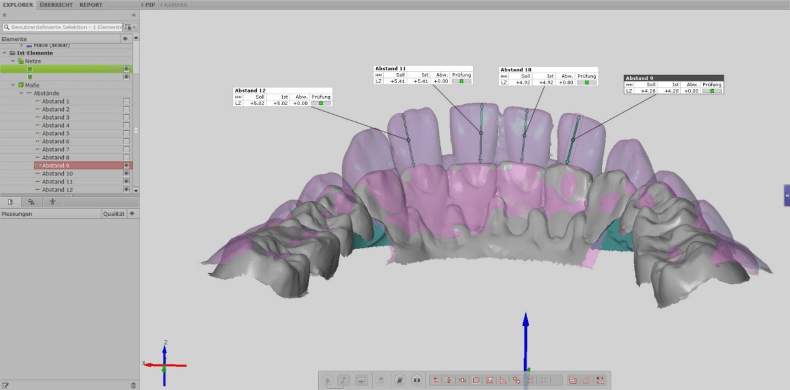The height and width of the screenshot is (390, 790).
Task: Select the first sub-tab icon above Messungen
Action: click(11, 202)
